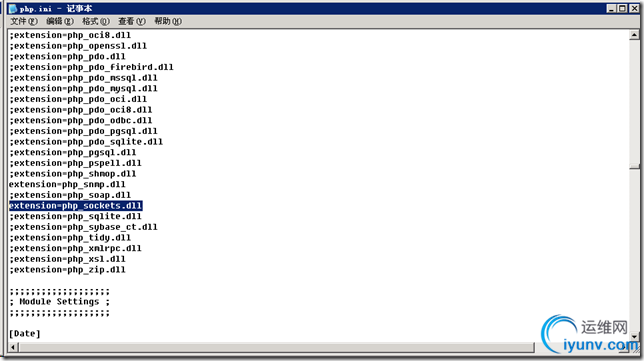Click the line ;extension=php_shmop.dll
Image resolution: width=644 pixels, height=361 pixels.
73,174
